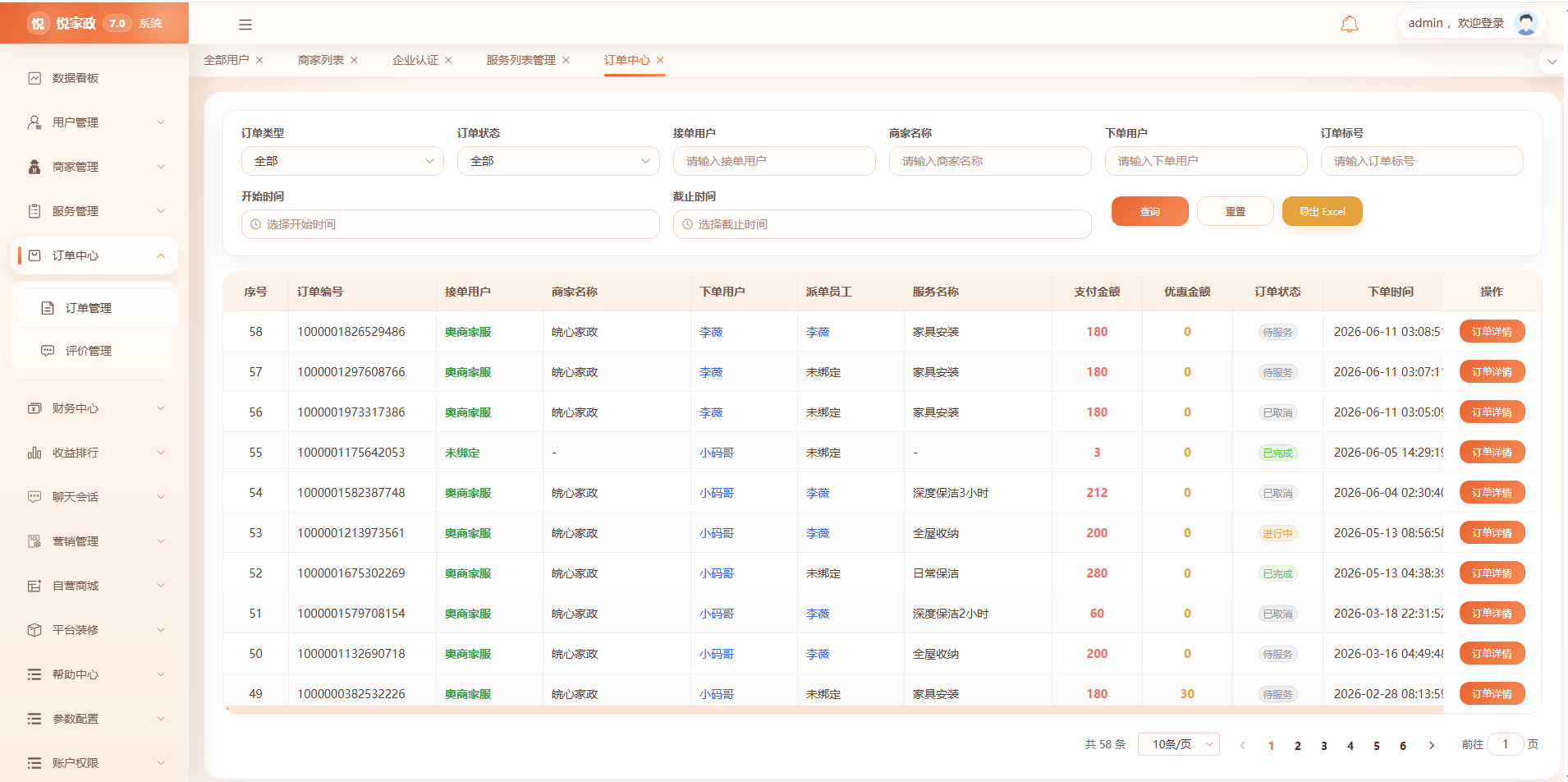Switch to the 商家列表 tab
Image resolution: width=1568 pixels, height=782 pixels.
coord(320,60)
